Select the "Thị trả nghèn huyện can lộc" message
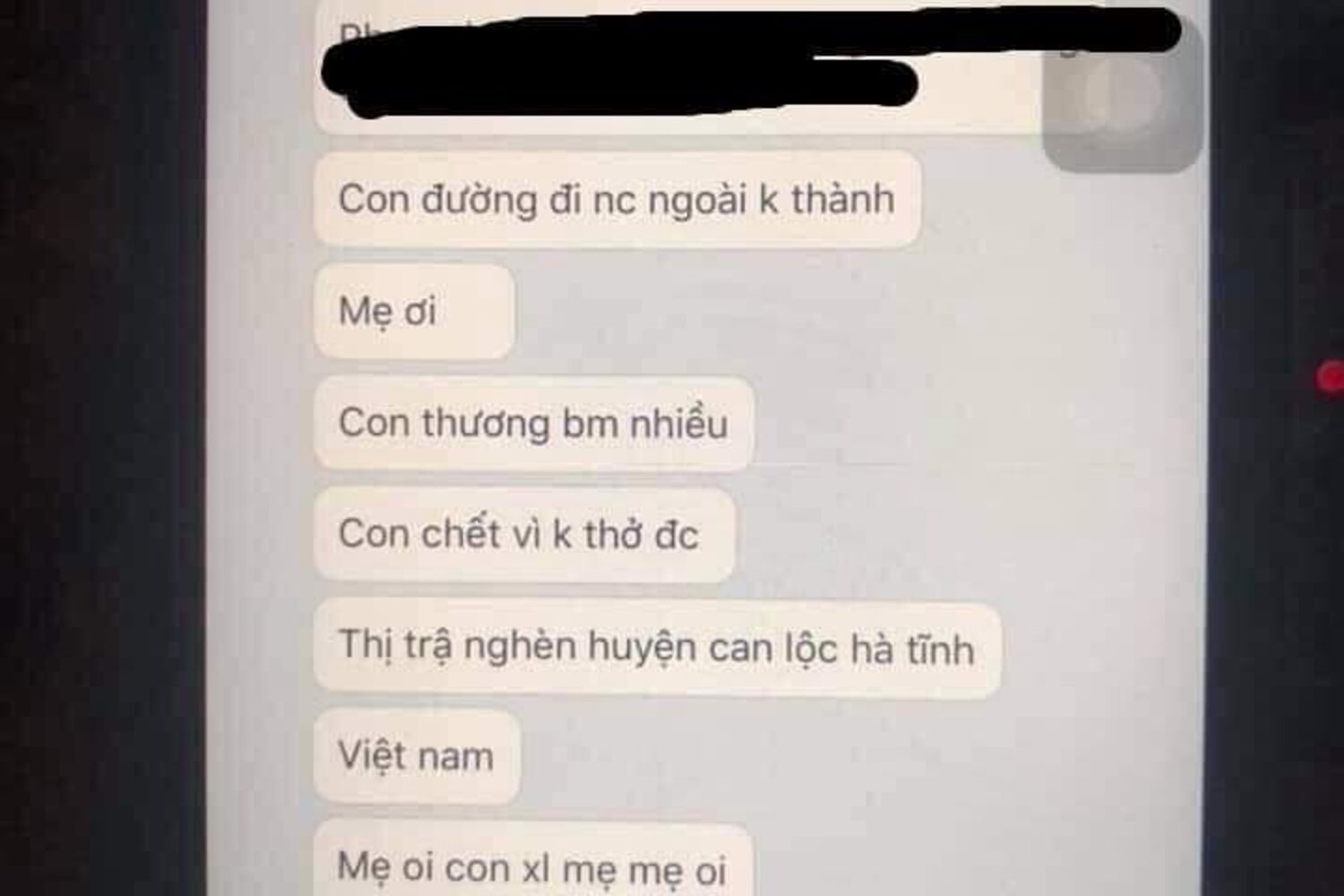This screenshot has height=896, width=1344. point(658,649)
